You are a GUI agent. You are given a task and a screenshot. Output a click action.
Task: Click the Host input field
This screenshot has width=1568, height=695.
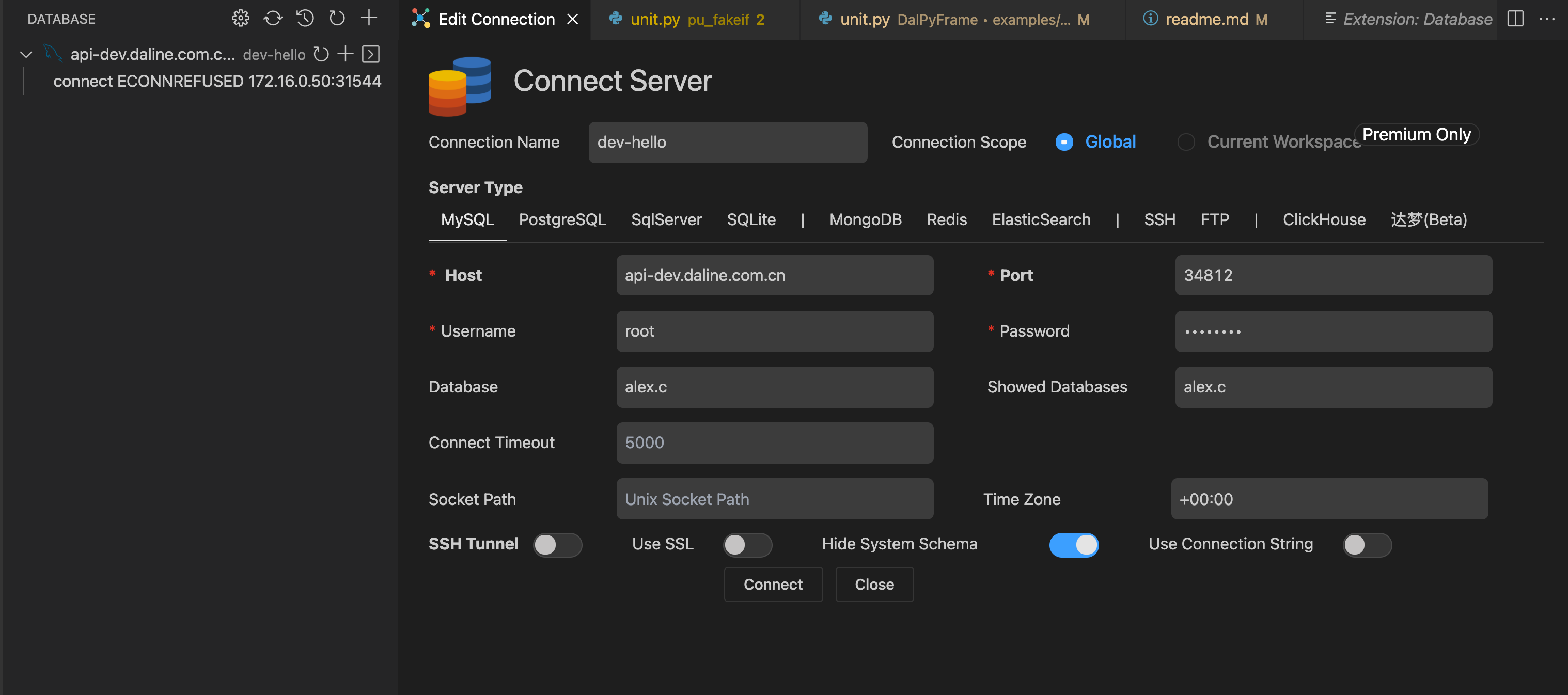(774, 276)
